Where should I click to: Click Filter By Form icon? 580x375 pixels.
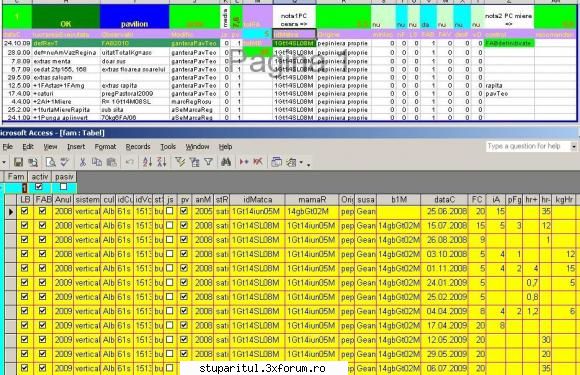[x=194, y=162]
